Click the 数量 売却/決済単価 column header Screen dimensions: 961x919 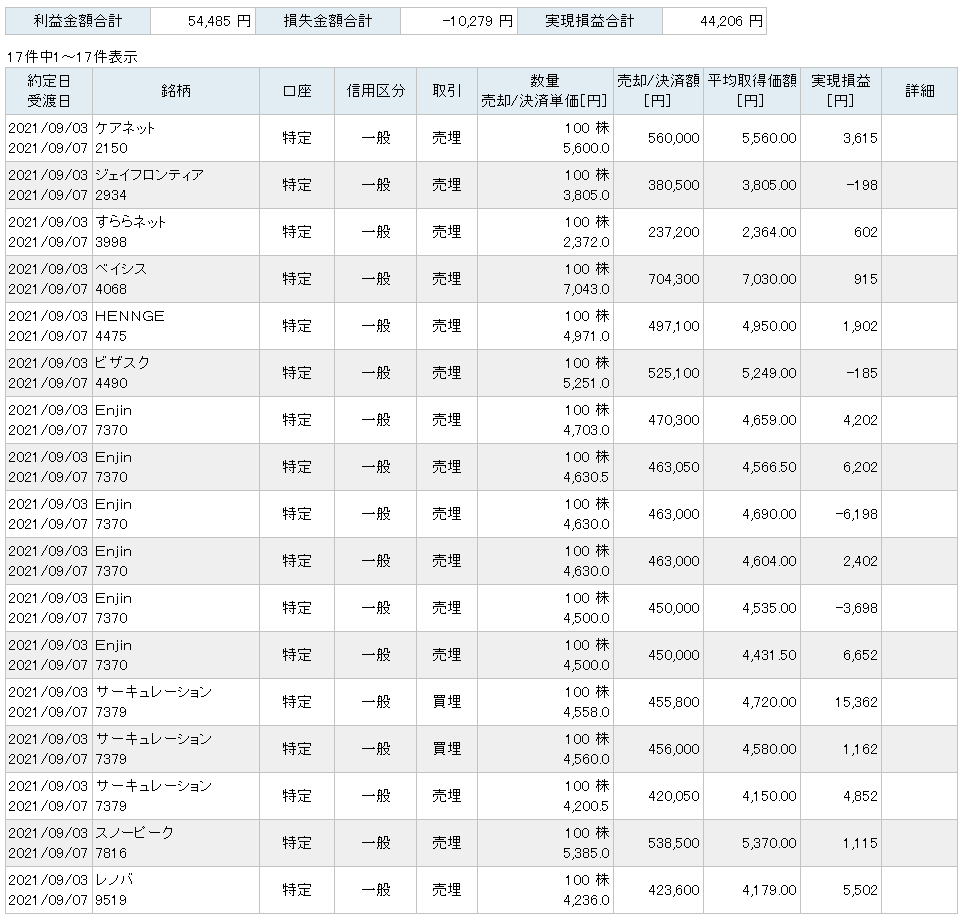pos(545,91)
